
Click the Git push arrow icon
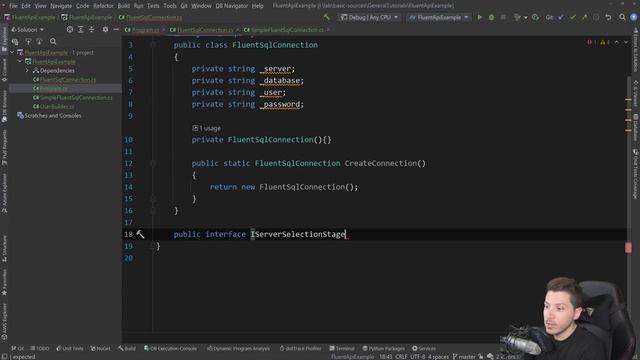[584, 17]
